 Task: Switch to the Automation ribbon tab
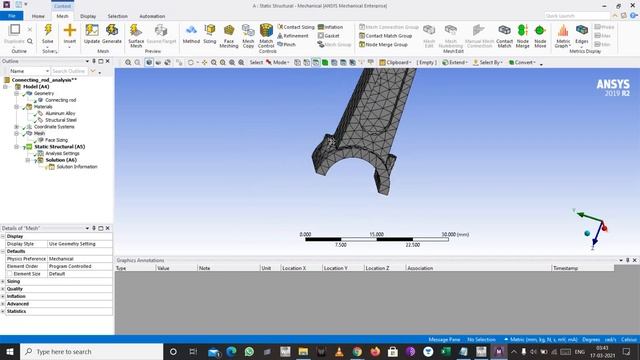(x=152, y=16)
